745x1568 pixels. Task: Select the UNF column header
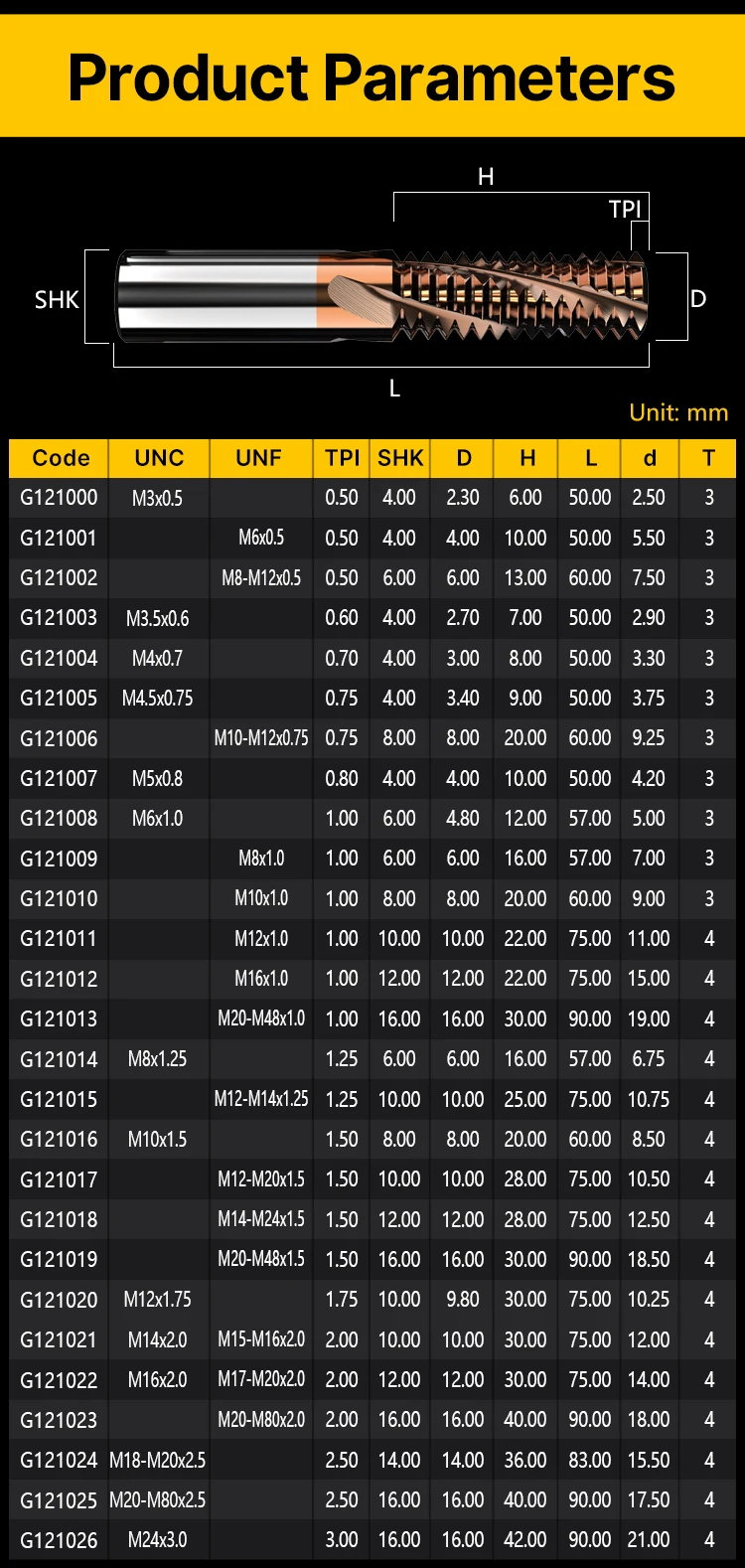259,458
